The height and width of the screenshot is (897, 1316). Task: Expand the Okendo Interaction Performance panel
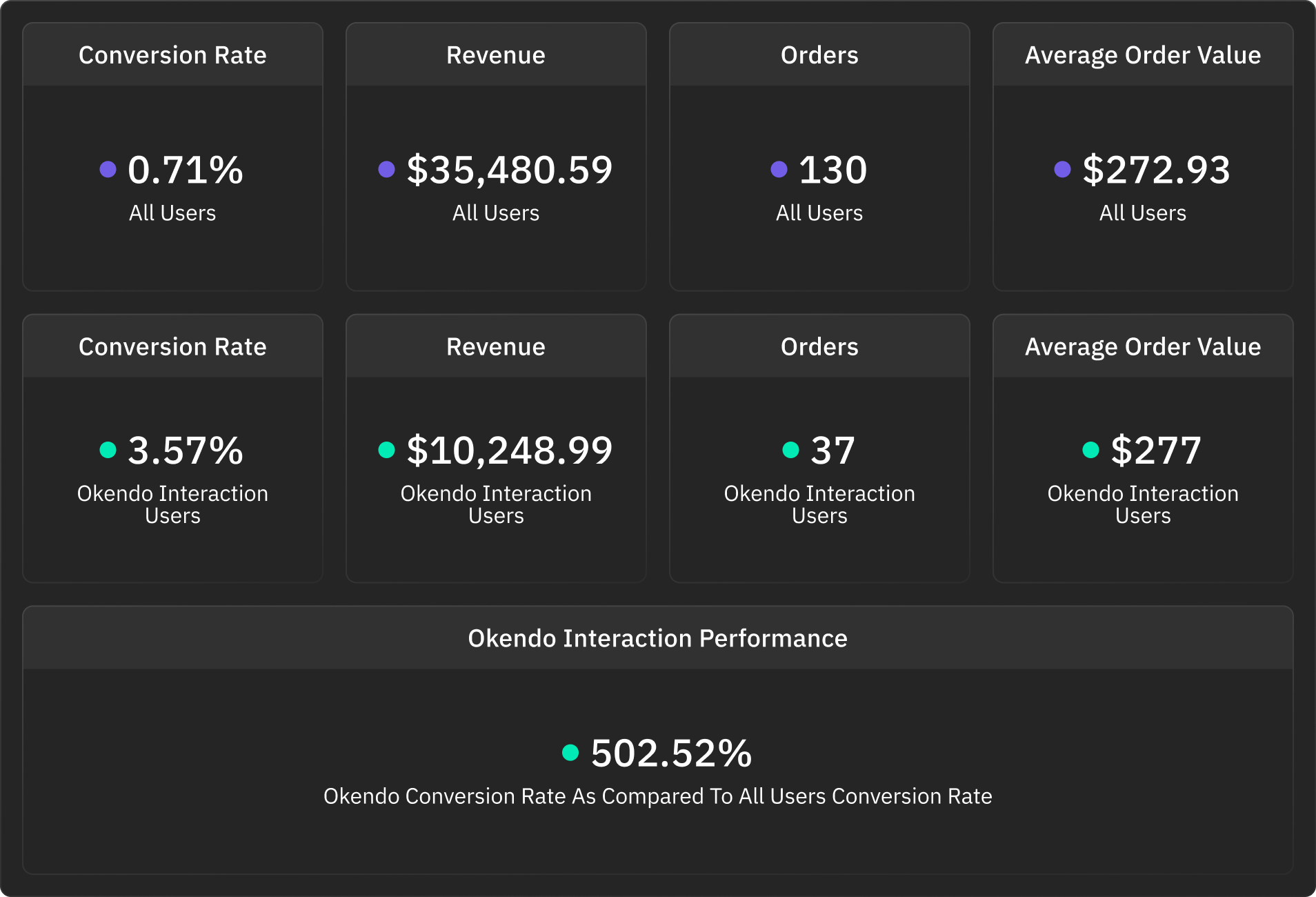pos(657,638)
